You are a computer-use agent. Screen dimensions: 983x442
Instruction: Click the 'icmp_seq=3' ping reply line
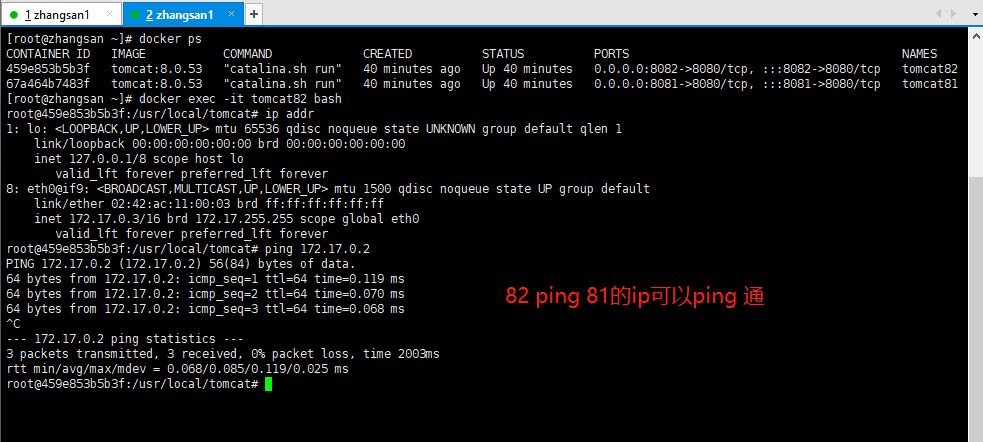[206, 309]
